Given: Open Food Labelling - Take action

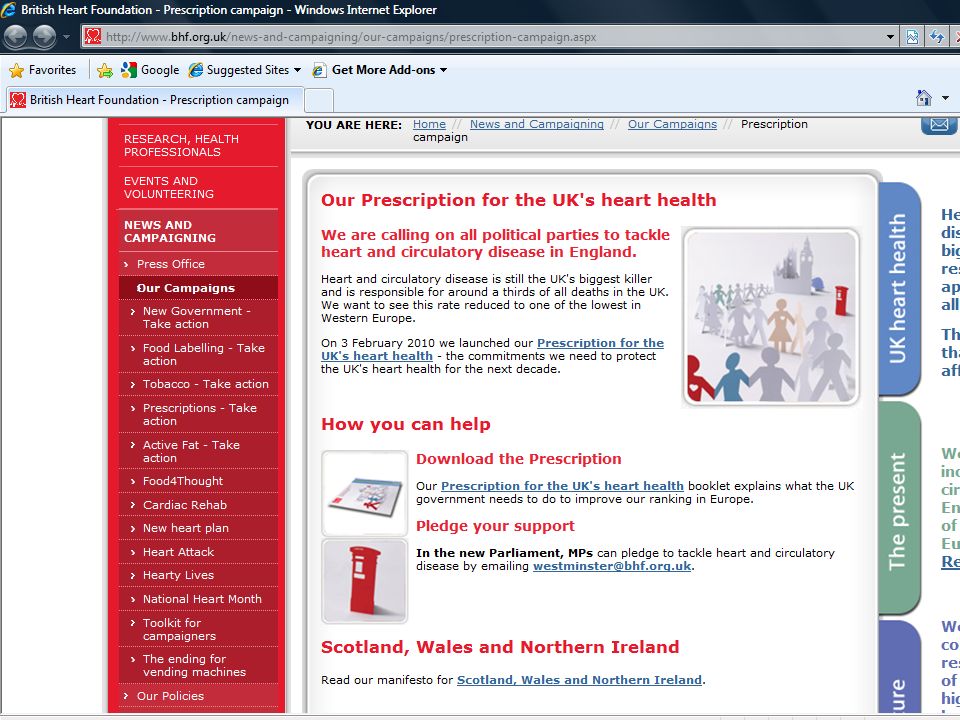Looking at the screenshot, I should point(198,354).
